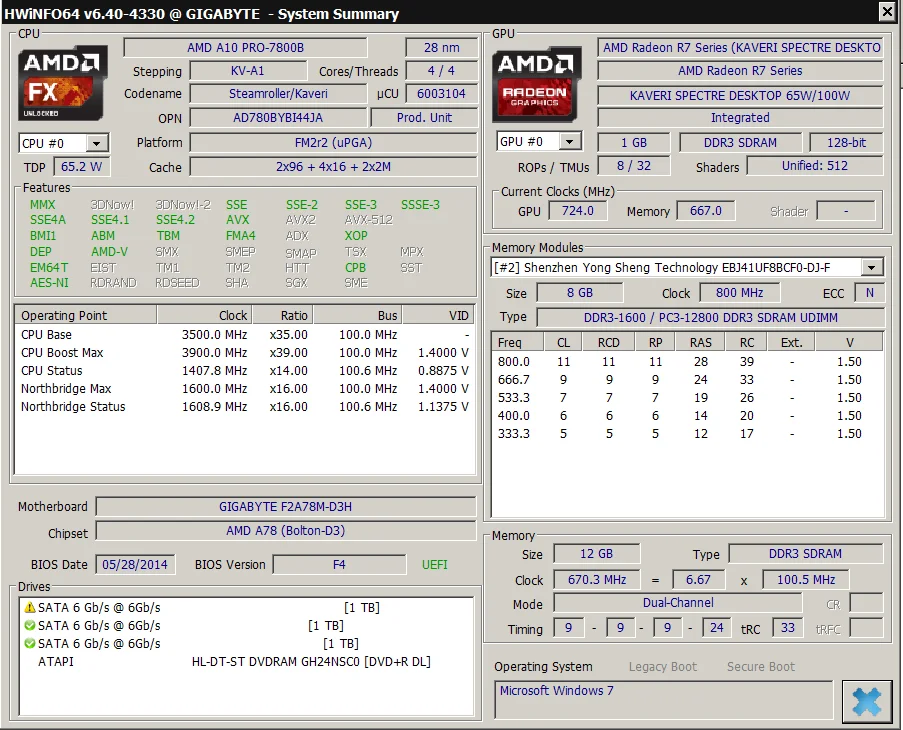Click the warning icon on first SATA drive

click(x=29, y=607)
